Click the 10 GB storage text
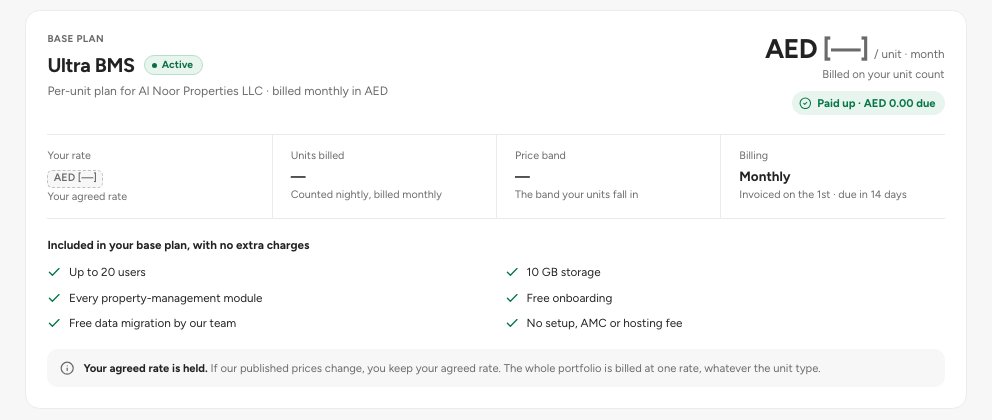The height and width of the screenshot is (420, 992). point(564,273)
